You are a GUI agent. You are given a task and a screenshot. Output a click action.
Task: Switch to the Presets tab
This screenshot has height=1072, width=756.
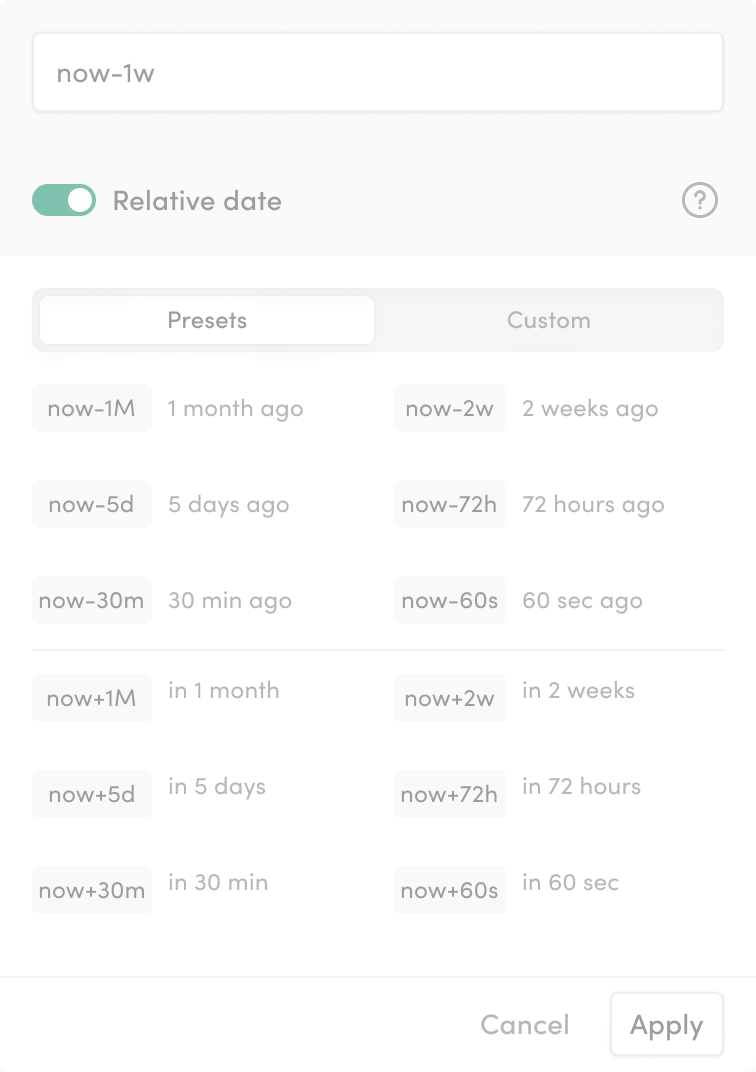(205, 320)
